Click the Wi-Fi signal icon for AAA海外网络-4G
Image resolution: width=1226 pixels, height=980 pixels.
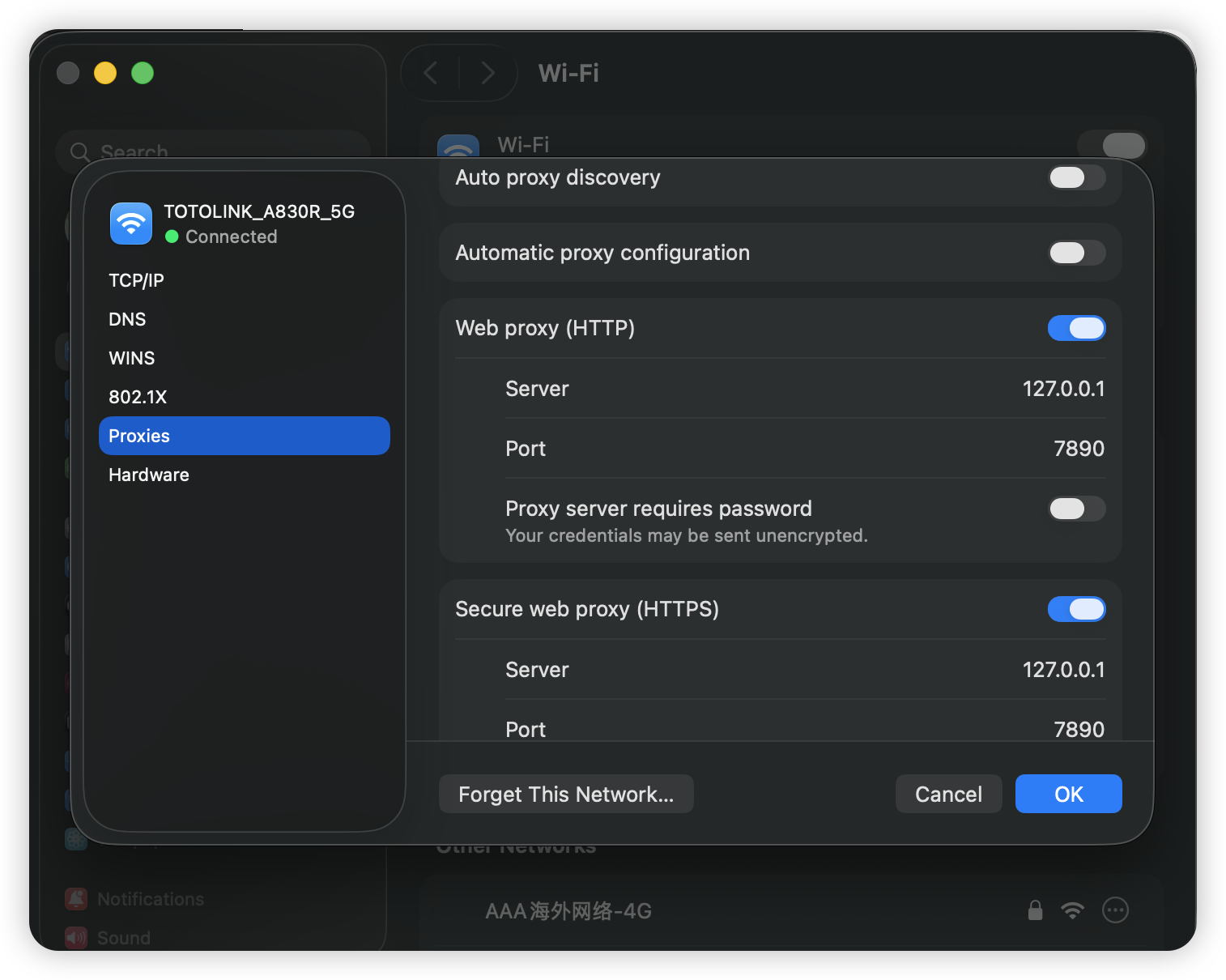(x=1072, y=910)
